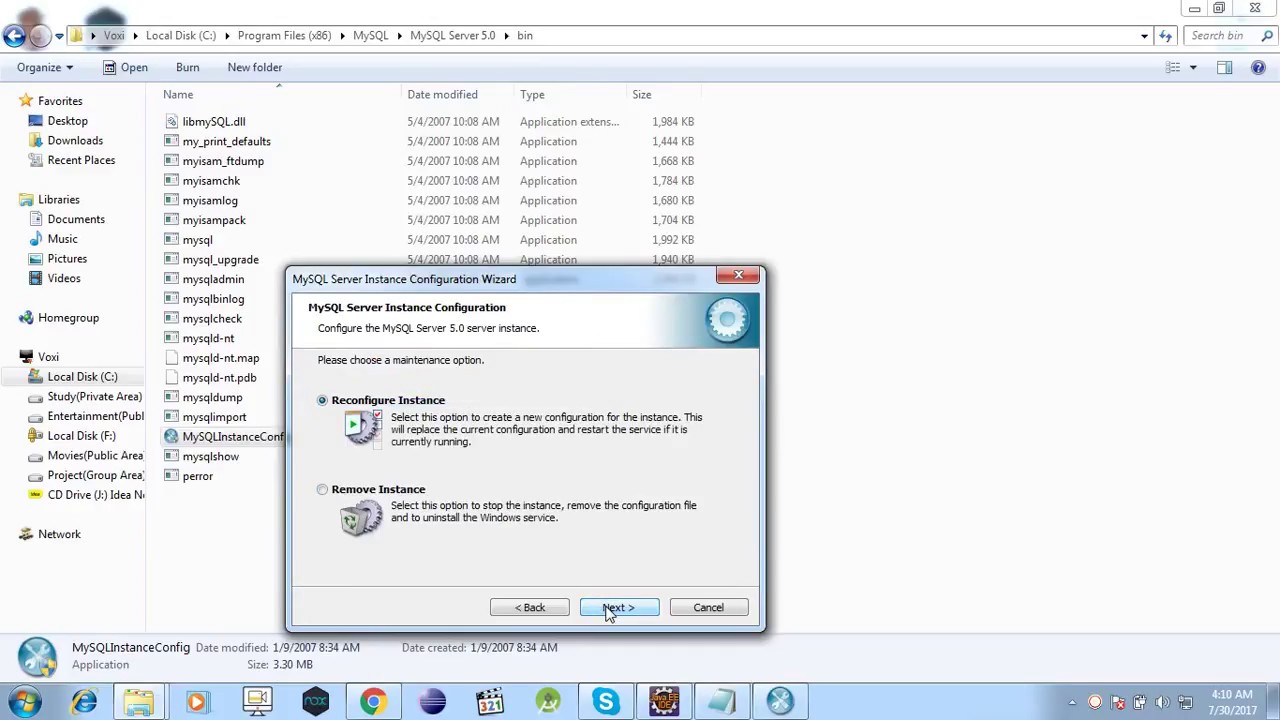Launch Internet Explorer from taskbar
This screenshot has height=720, width=1280.
pyautogui.click(x=84, y=702)
